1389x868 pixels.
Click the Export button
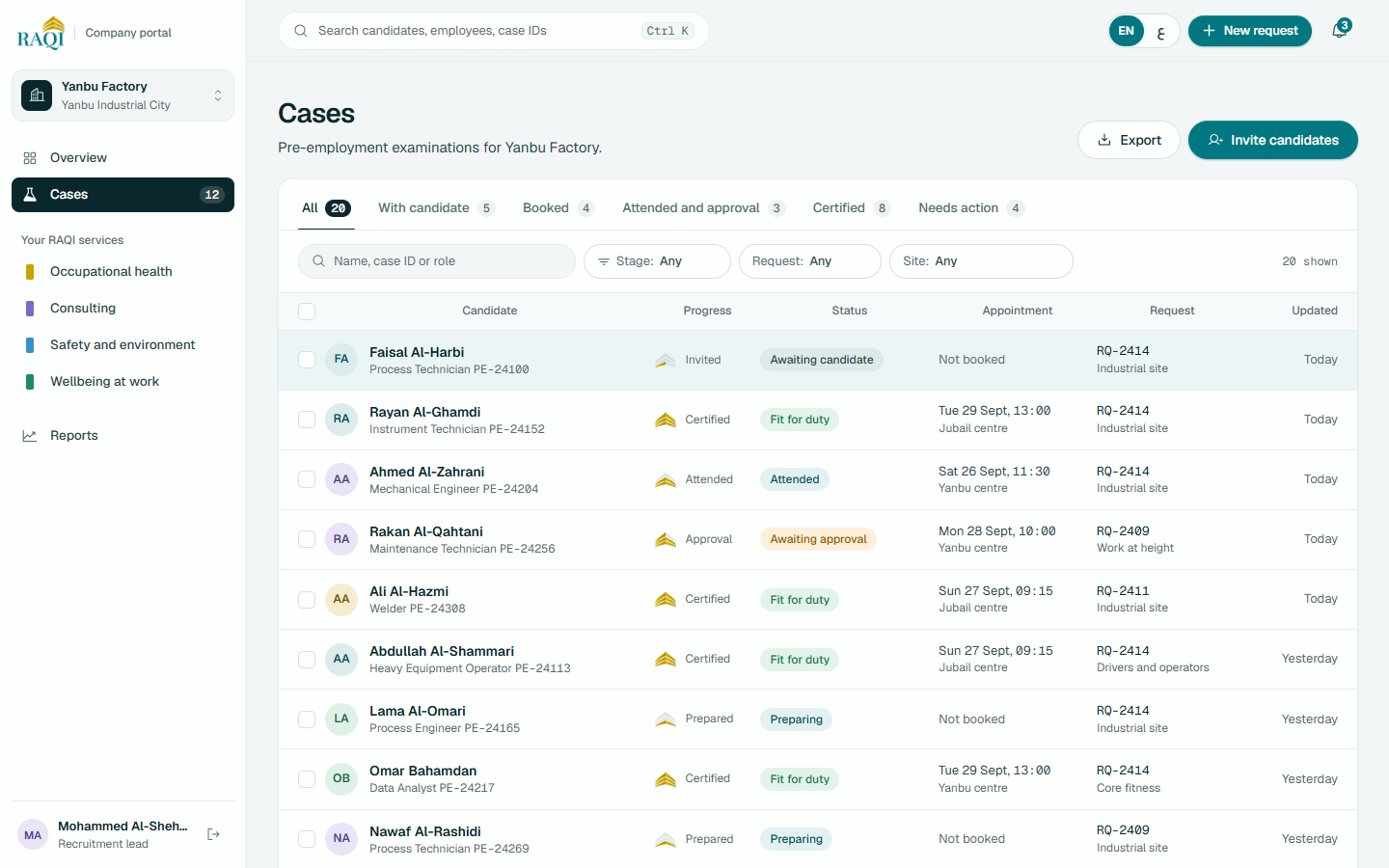1129,140
